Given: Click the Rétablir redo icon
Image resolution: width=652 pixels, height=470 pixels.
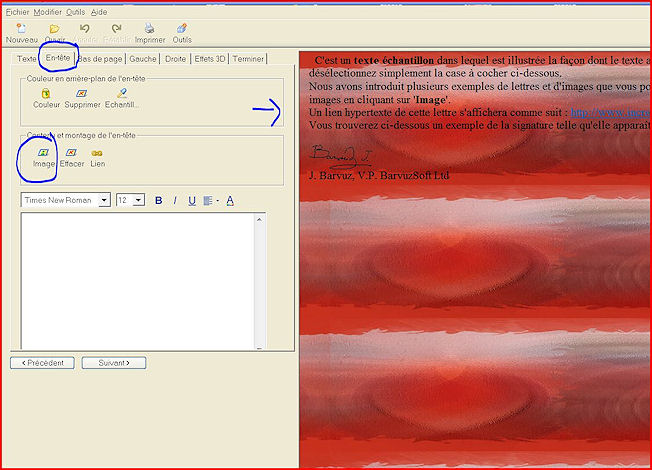Looking at the screenshot, I should [116, 28].
